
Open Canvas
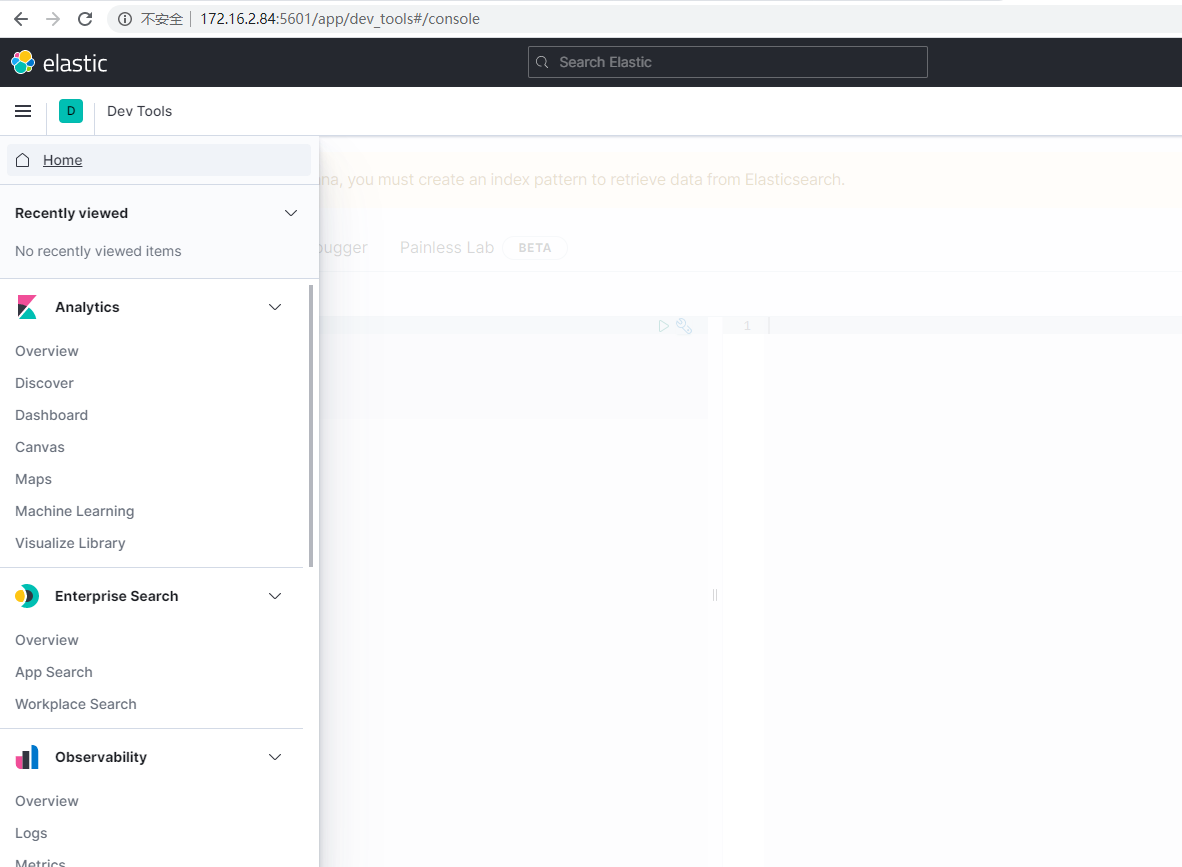40,447
